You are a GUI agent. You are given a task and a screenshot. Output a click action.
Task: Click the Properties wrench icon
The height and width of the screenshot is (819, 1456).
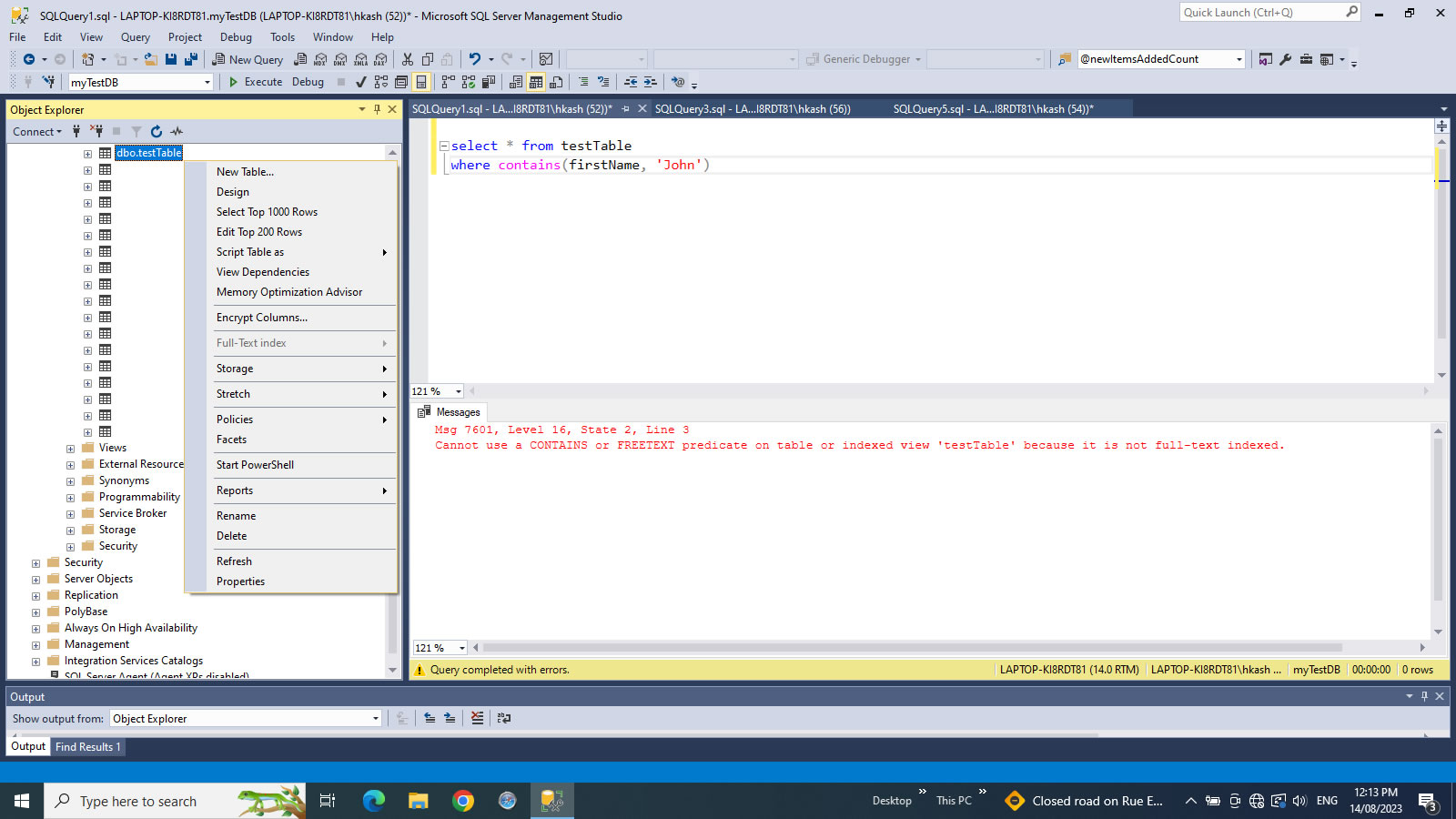coord(1286,59)
